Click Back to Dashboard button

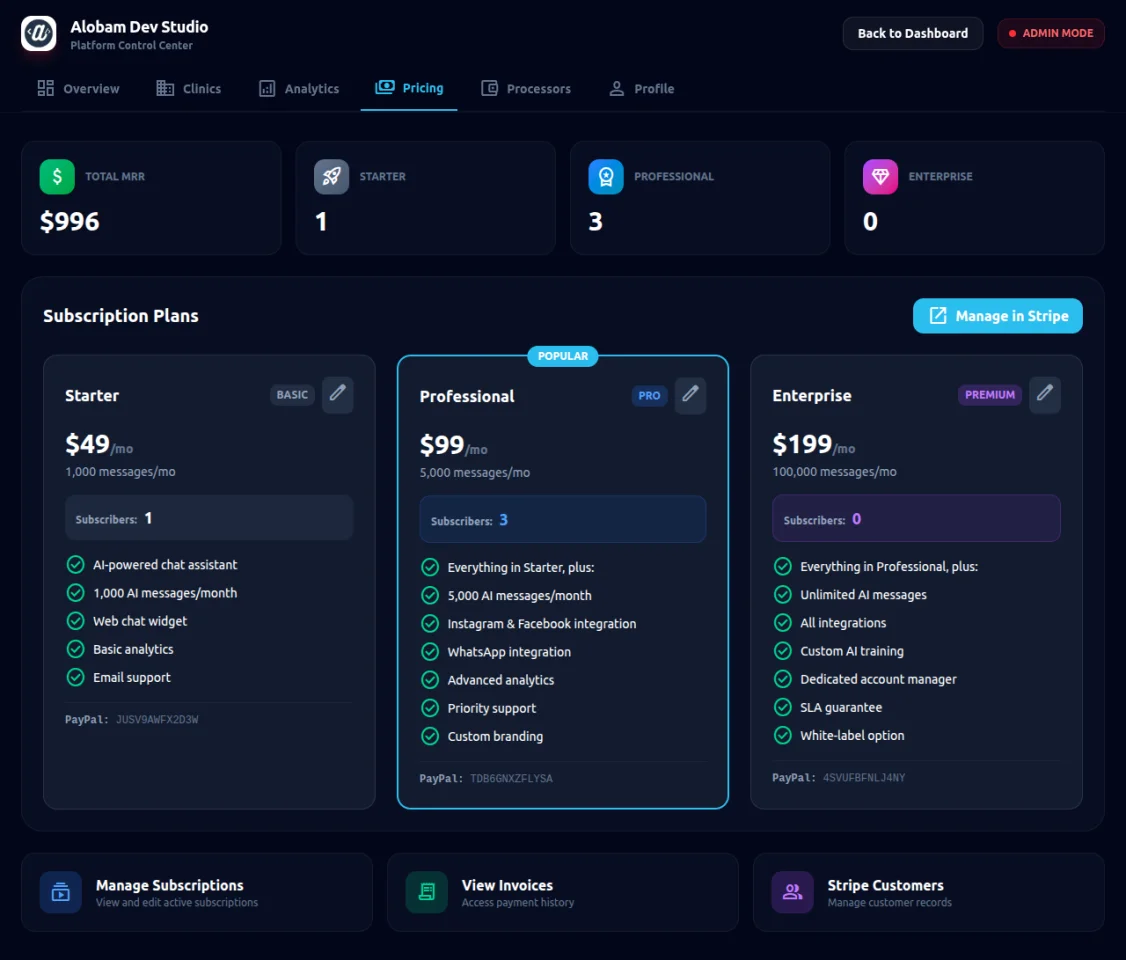point(913,33)
